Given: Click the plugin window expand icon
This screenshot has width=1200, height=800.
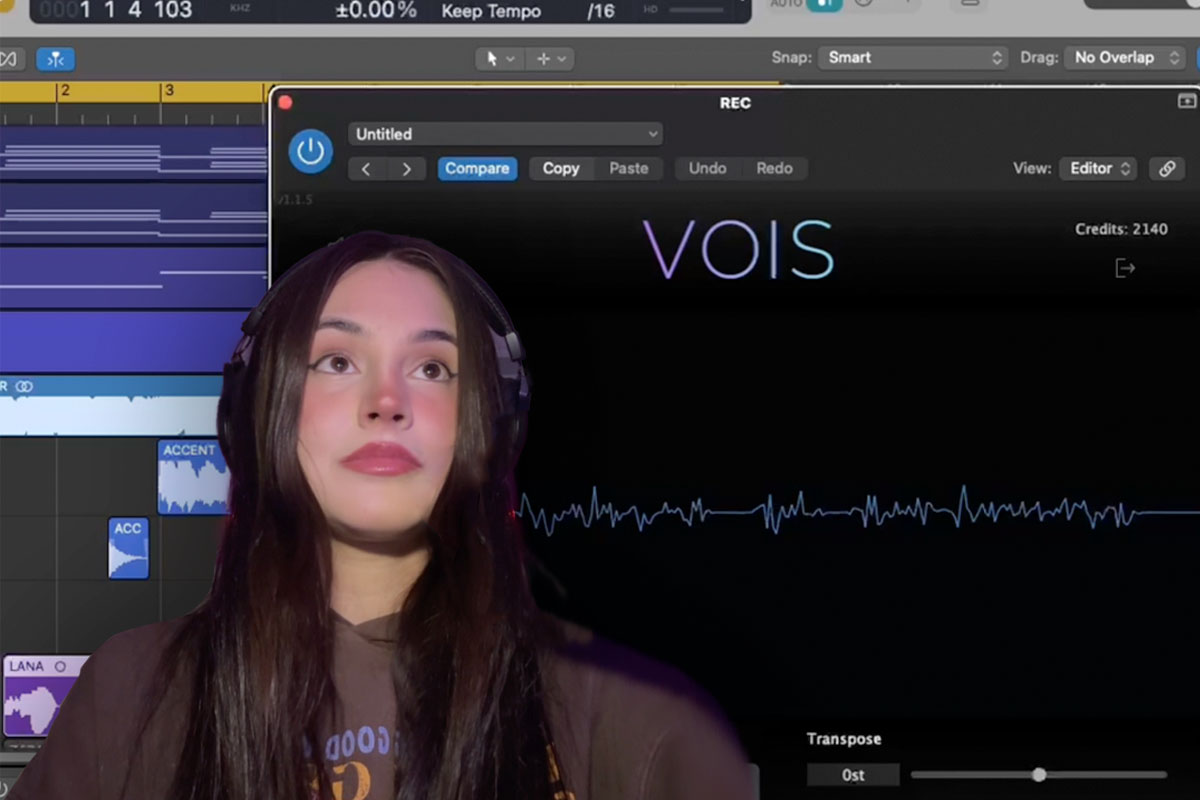Looking at the screenshot, I should 1186,102.
